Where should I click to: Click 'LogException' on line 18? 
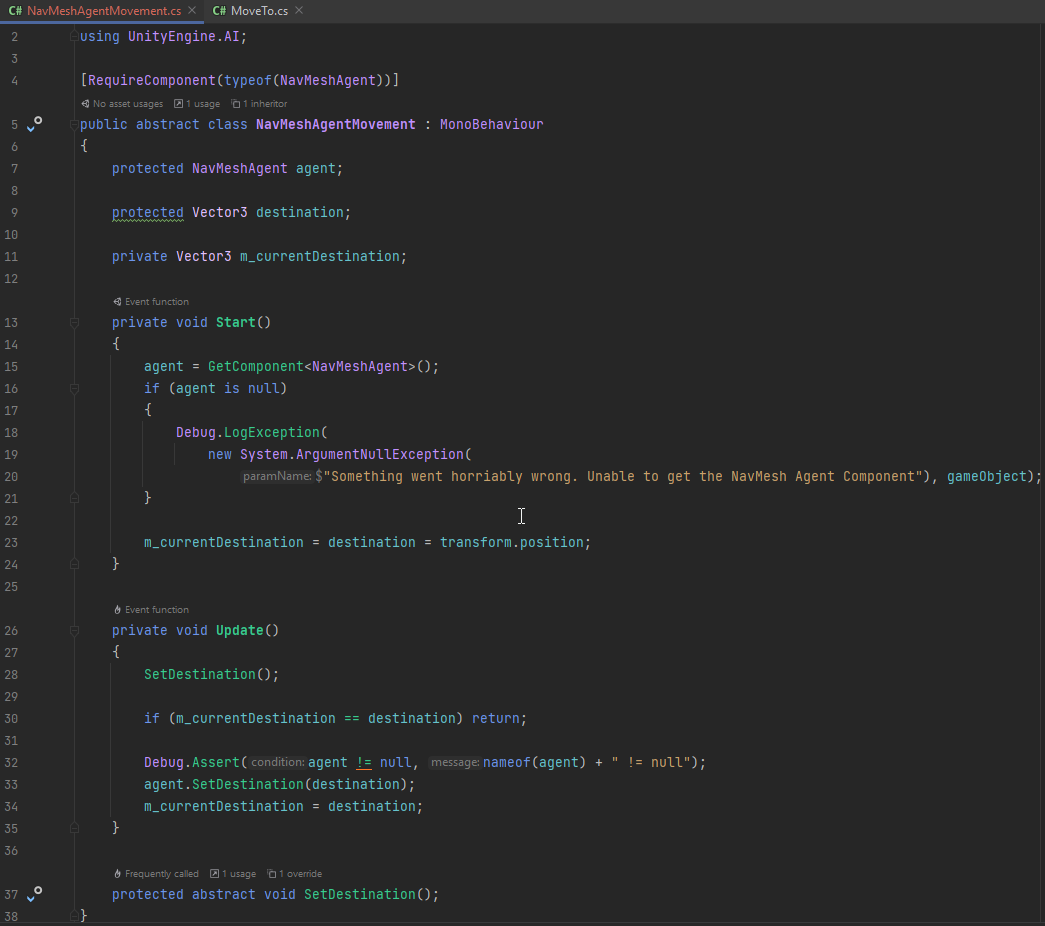(271, 432)
